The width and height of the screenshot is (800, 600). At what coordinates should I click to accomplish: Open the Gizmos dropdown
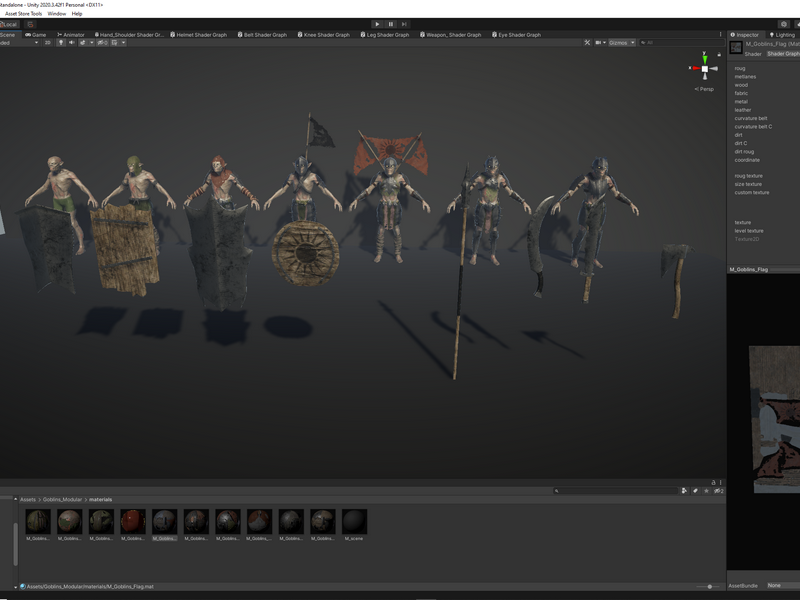(x=621, y=43)
